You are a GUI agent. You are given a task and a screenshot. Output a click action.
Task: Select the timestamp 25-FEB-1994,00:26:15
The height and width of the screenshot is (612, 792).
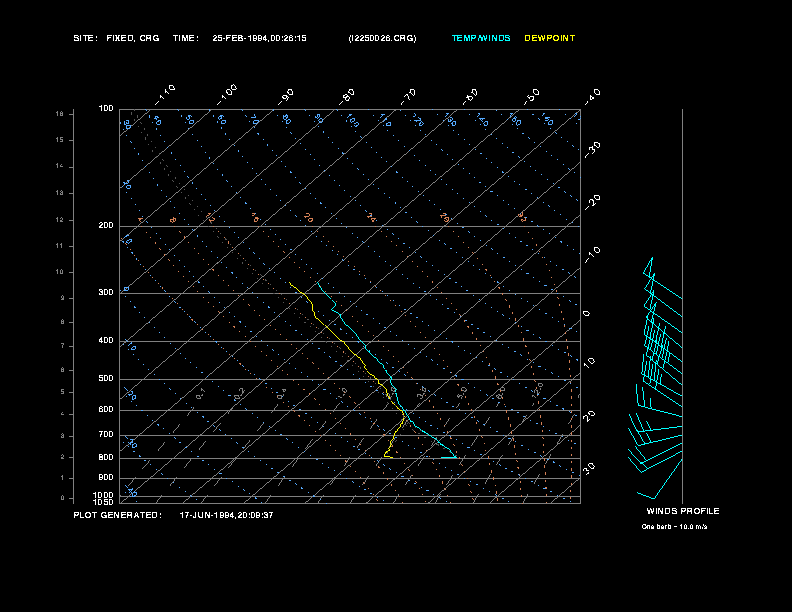click(259, 38)
